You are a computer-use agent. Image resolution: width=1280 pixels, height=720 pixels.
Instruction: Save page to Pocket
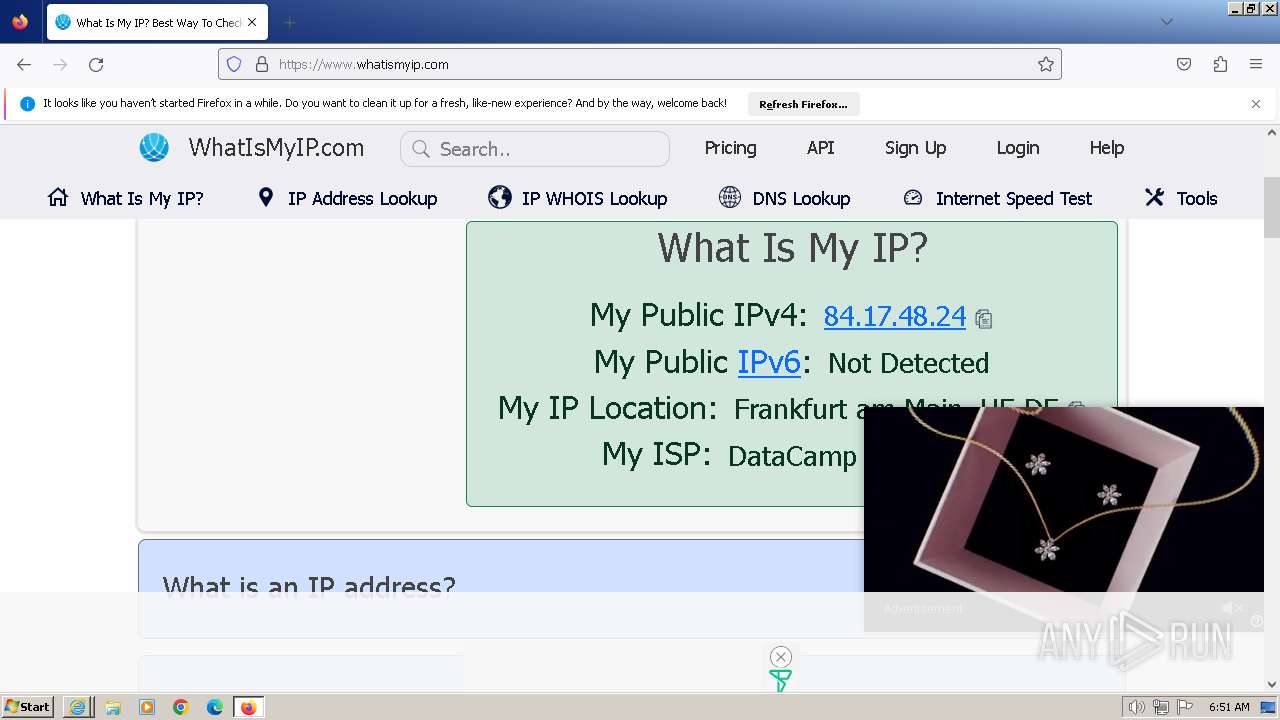[1184, 64]
